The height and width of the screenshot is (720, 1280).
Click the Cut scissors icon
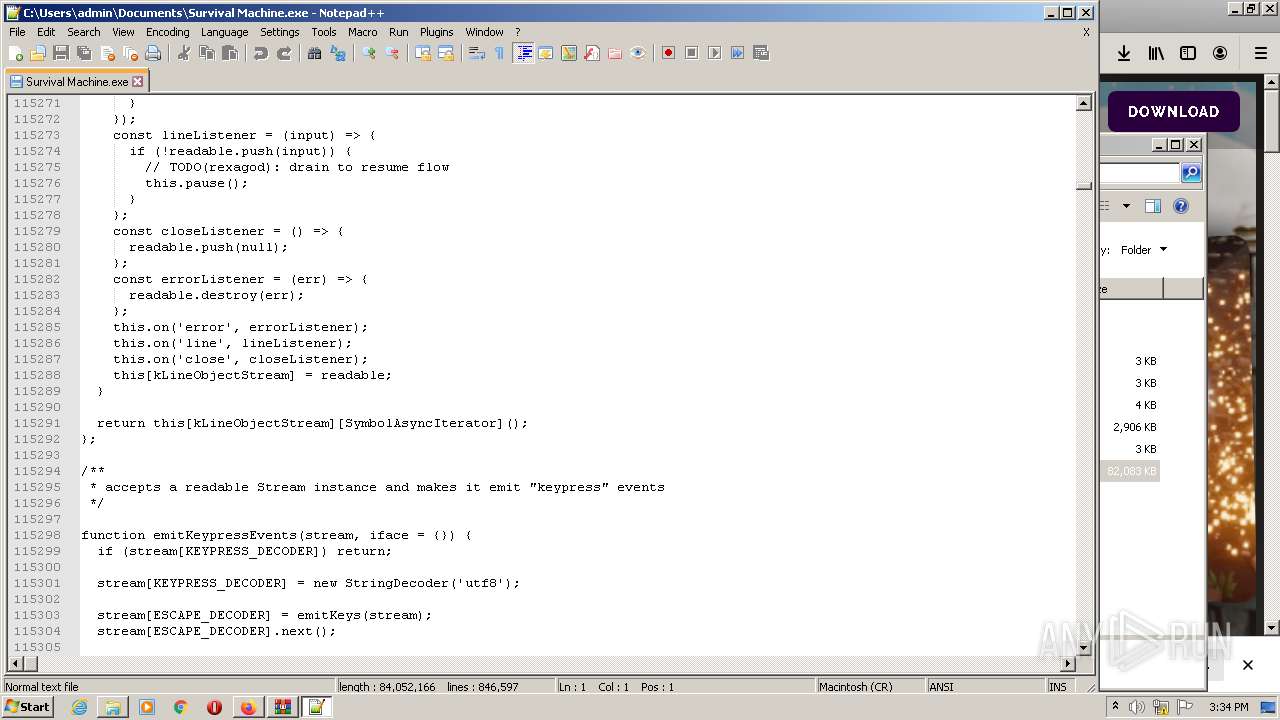pyautogui.click(x=184, y=53)
